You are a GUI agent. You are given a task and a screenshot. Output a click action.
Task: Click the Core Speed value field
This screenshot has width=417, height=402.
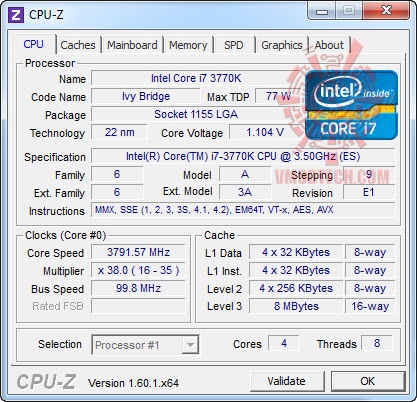(x=138, y=252)
